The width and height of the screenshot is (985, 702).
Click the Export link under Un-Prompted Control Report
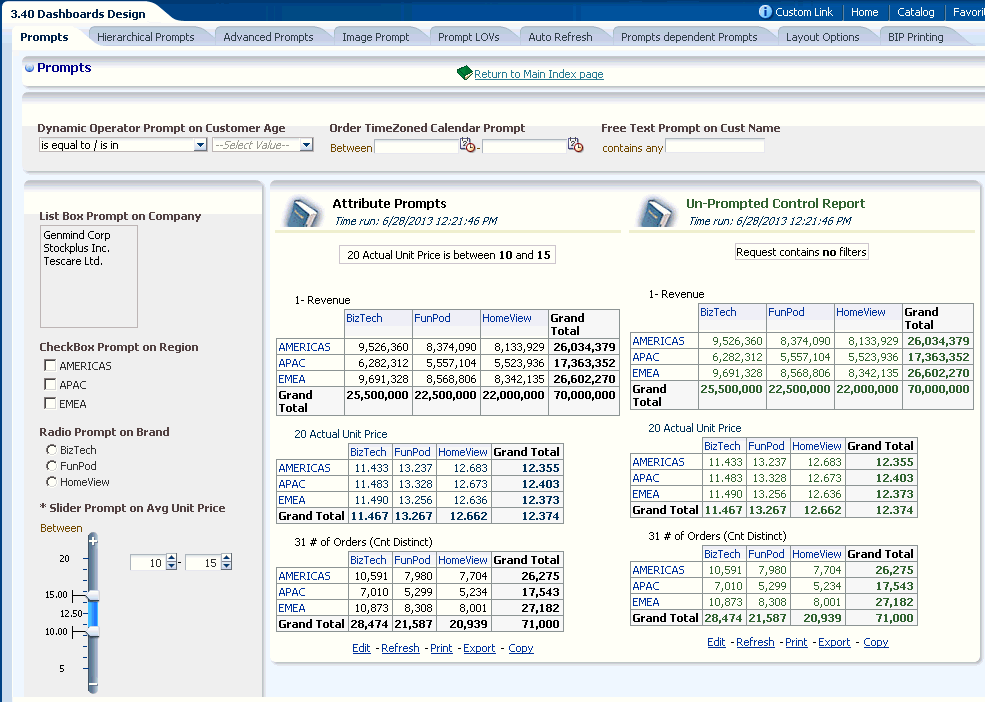(x=834, y=642)
